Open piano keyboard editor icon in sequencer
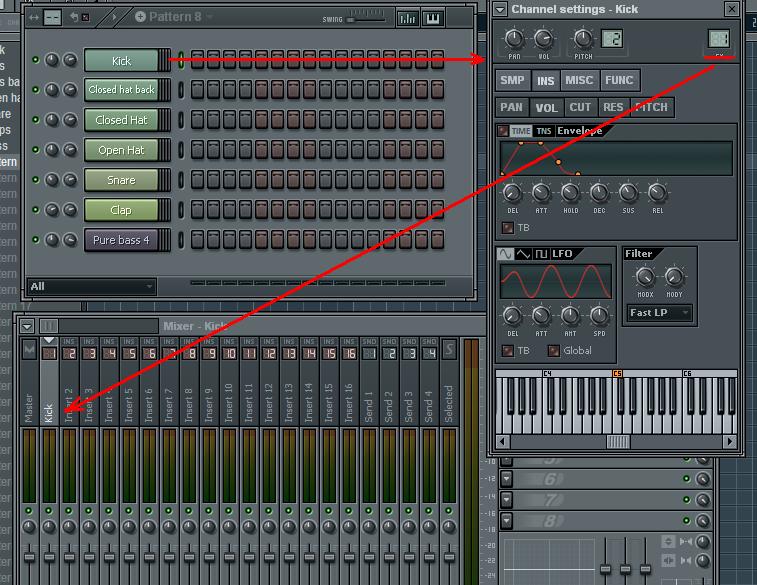This screenshot has height=585, width=757. (433, 18)
